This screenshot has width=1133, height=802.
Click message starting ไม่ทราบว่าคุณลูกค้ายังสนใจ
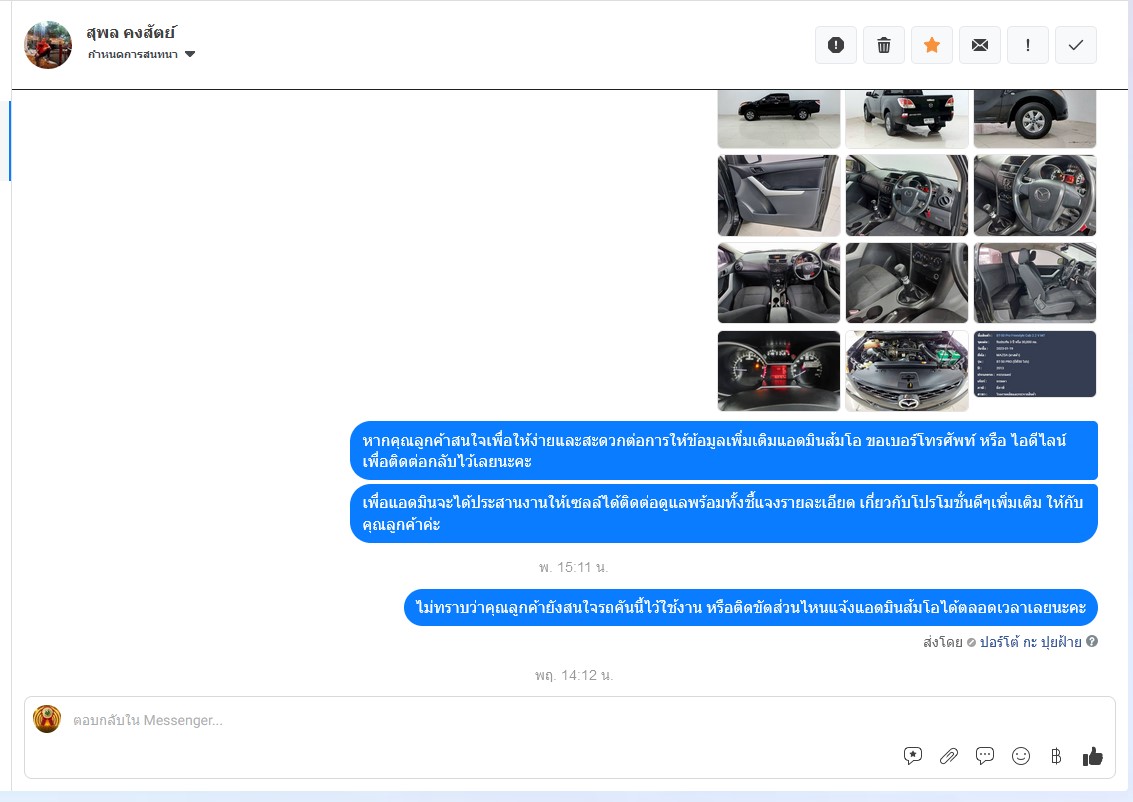(x=751, y=608)
